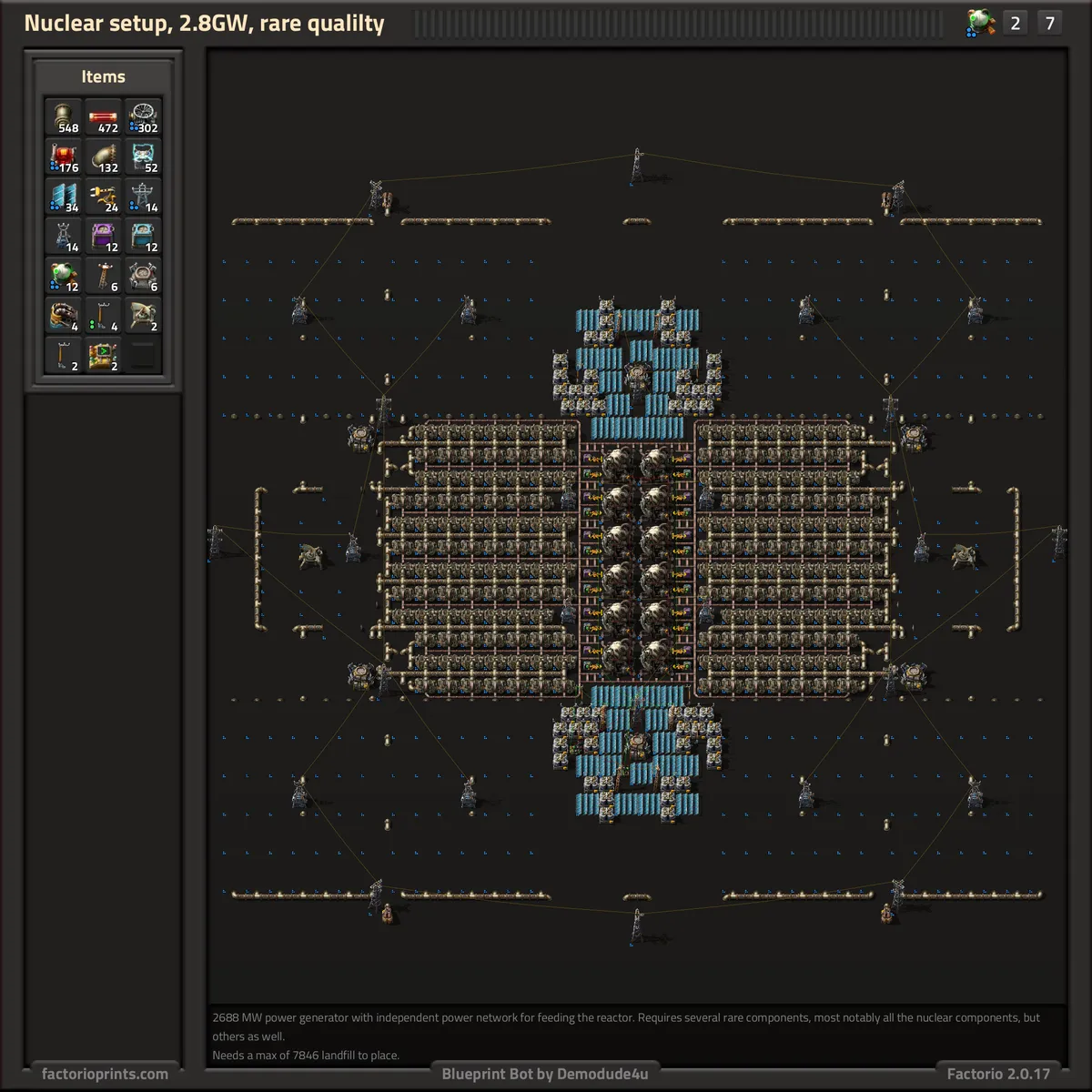Click the far-left big electric pole in blueprint

216,542
